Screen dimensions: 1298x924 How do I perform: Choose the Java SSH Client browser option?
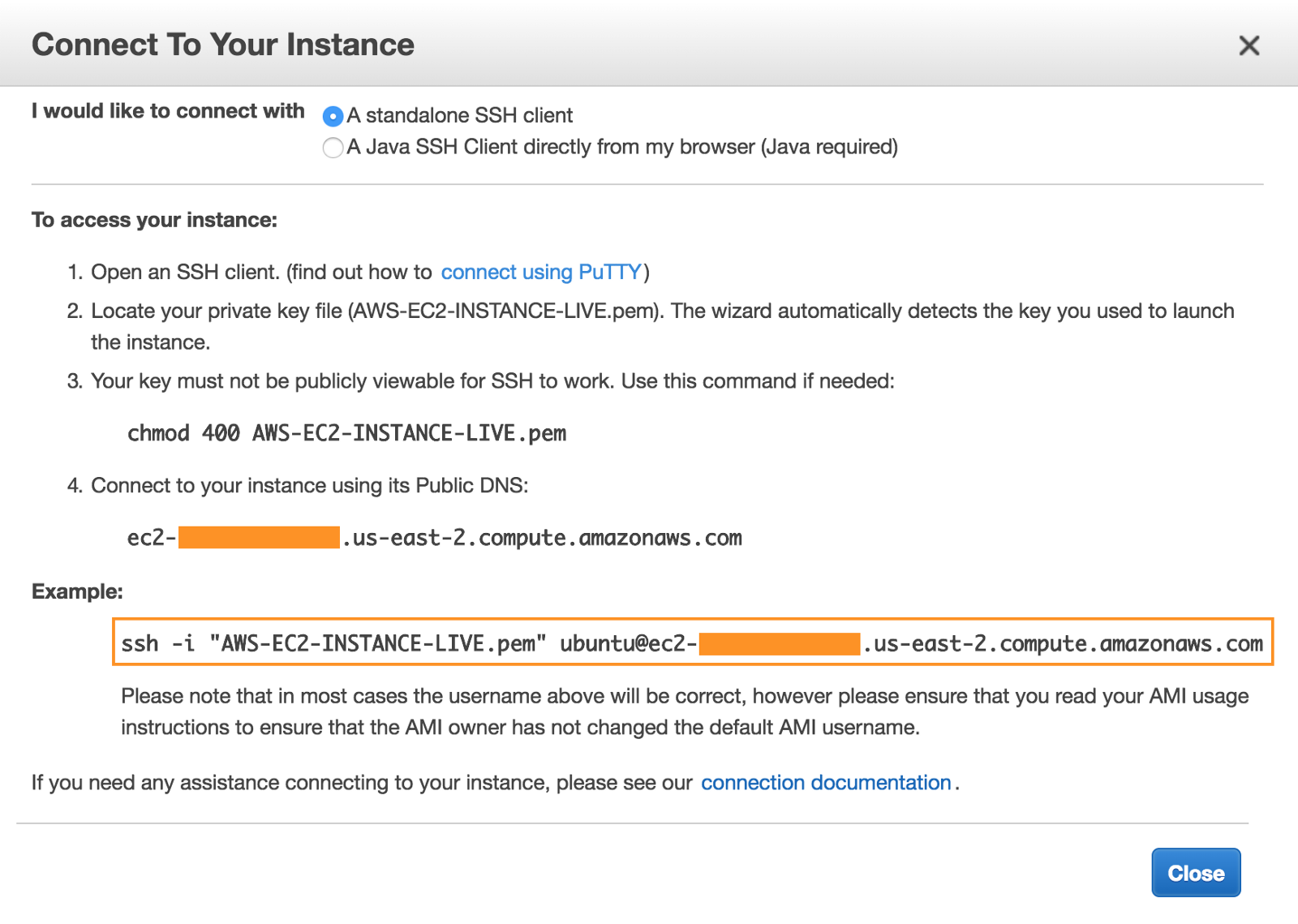(x=333, y=148)
